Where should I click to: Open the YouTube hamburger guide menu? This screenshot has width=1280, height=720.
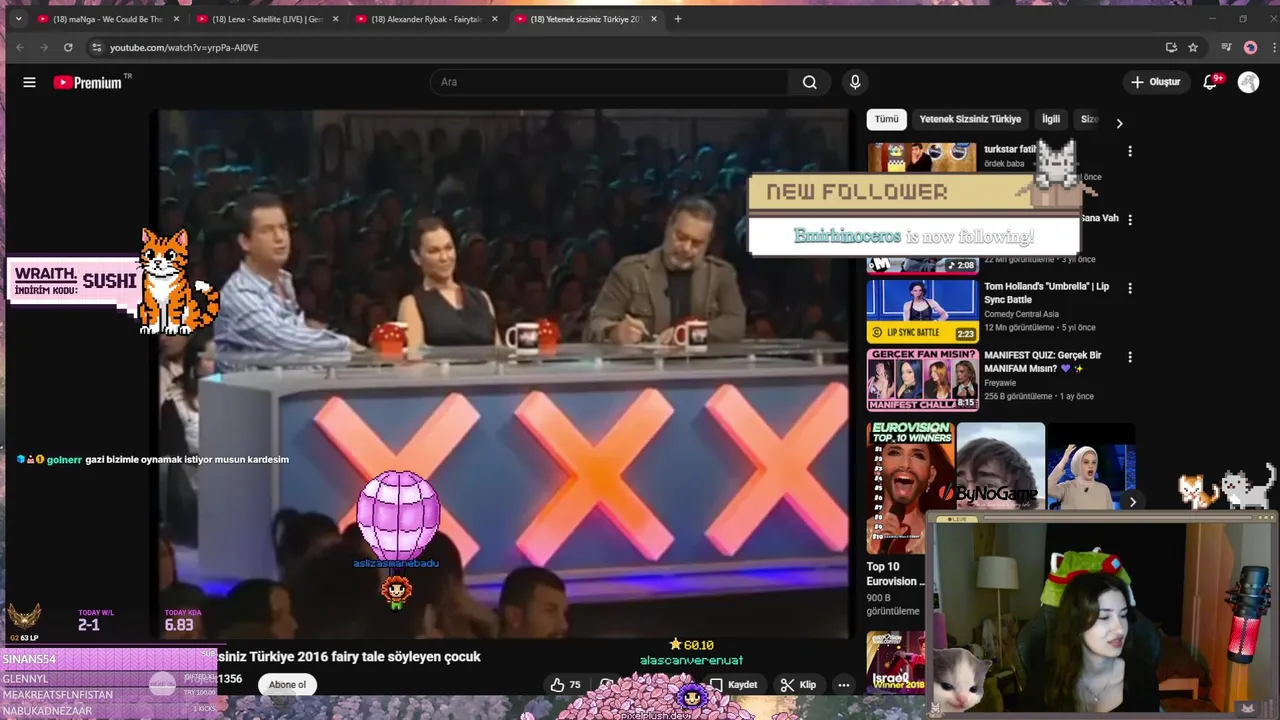coord(29,82)
